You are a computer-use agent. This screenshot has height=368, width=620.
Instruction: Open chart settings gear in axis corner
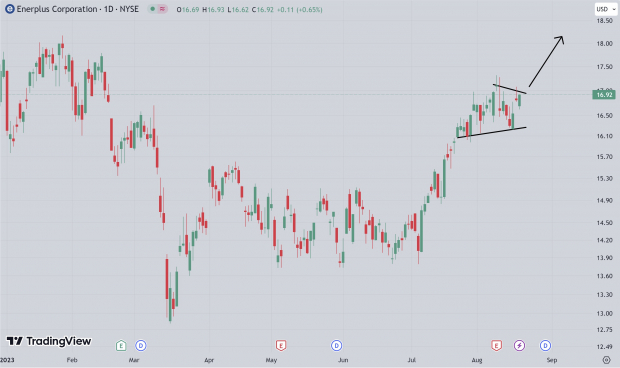(x=606, y=360)
